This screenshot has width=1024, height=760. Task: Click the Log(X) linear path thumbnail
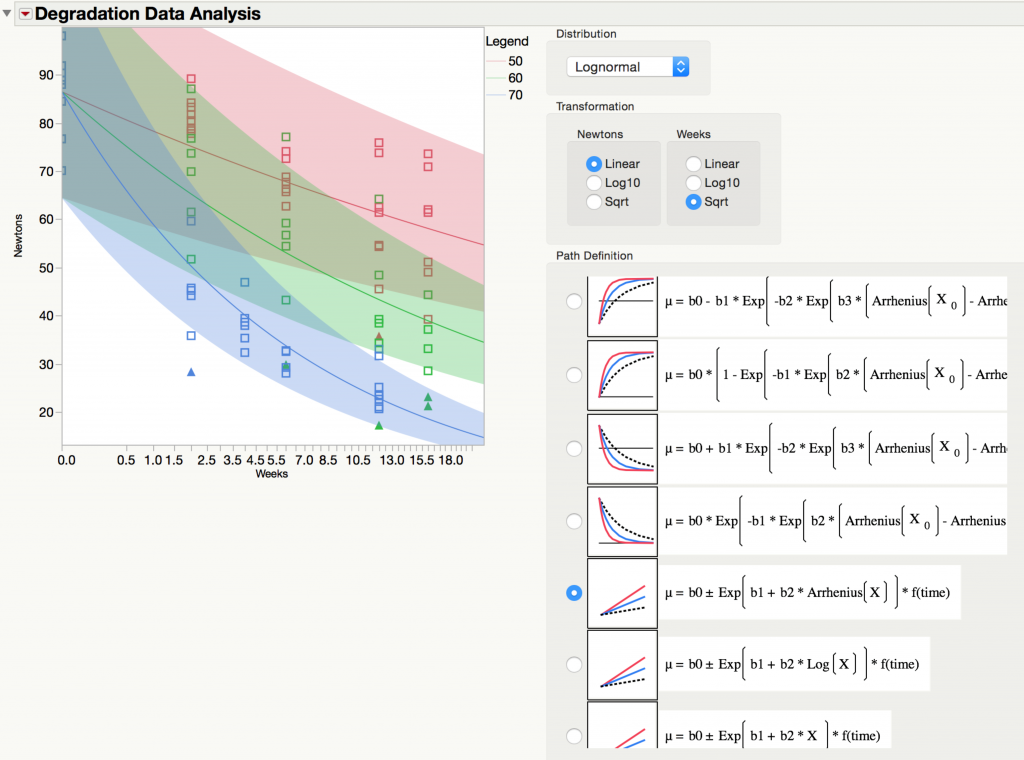click(x=622, y=664)
